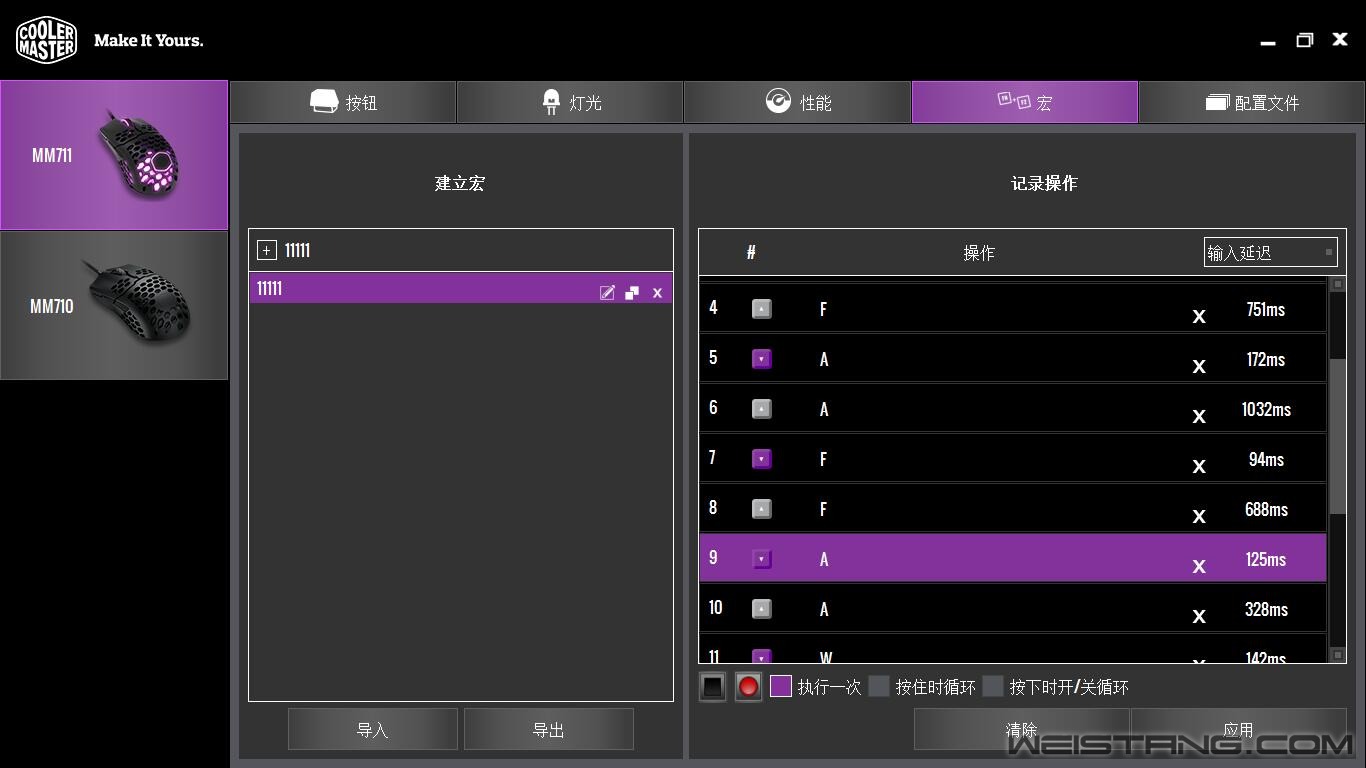Select the MM710 mouse device
The width and height of the screenshot is (1366, 768).
click(x=114, y=306)
